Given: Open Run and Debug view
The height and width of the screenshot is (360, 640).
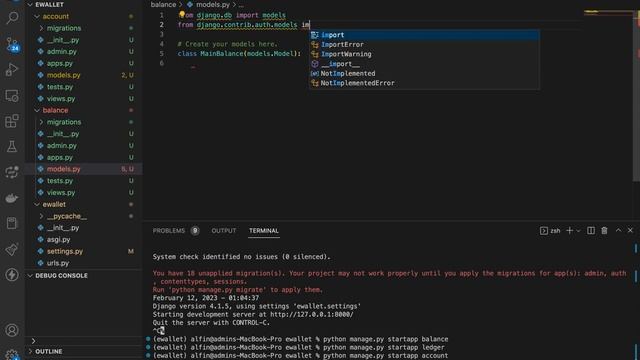Looking at the screenshot, I should [12, 70].
